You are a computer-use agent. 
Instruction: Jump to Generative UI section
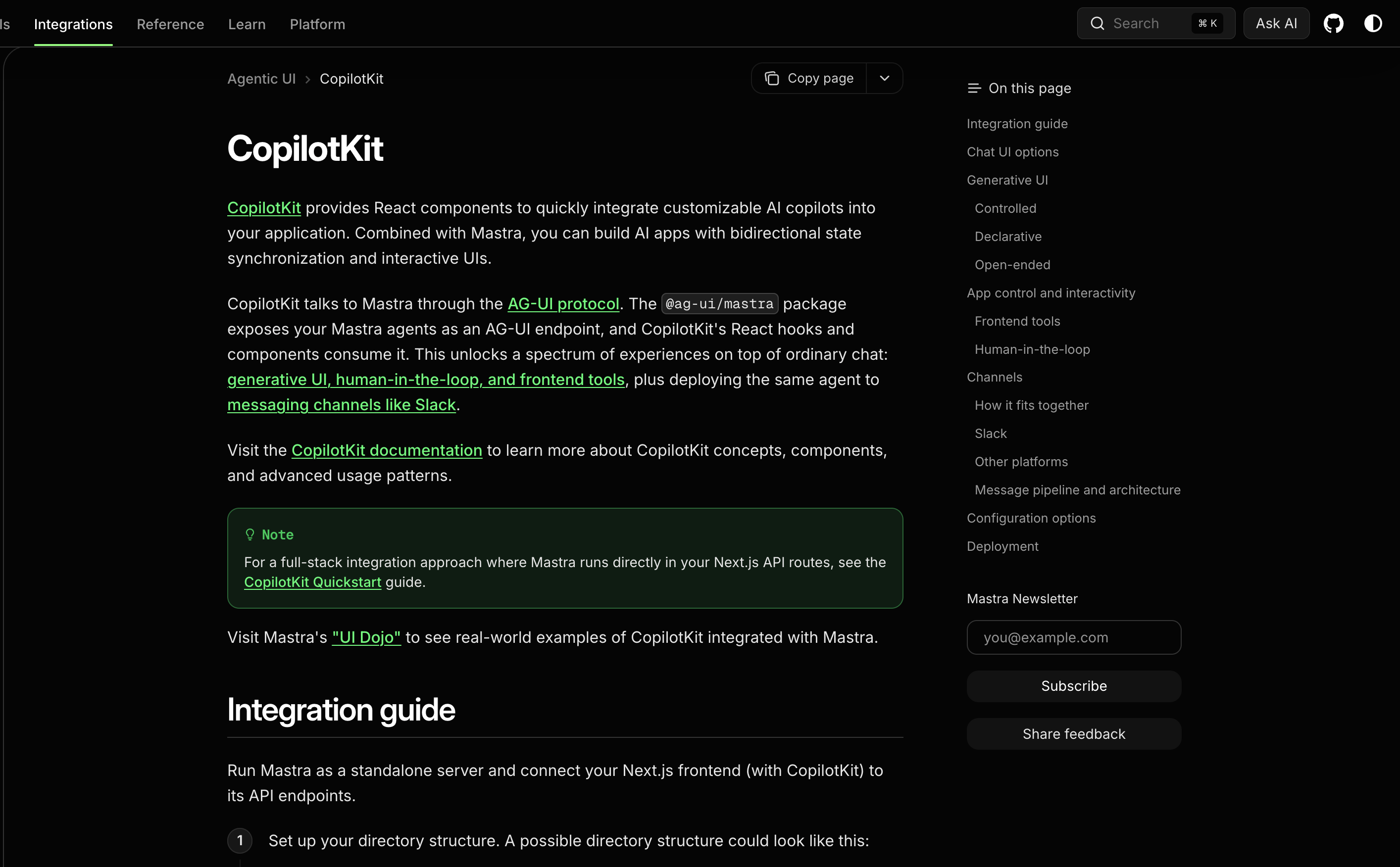pyautogui.click(x=1007, y=180)
